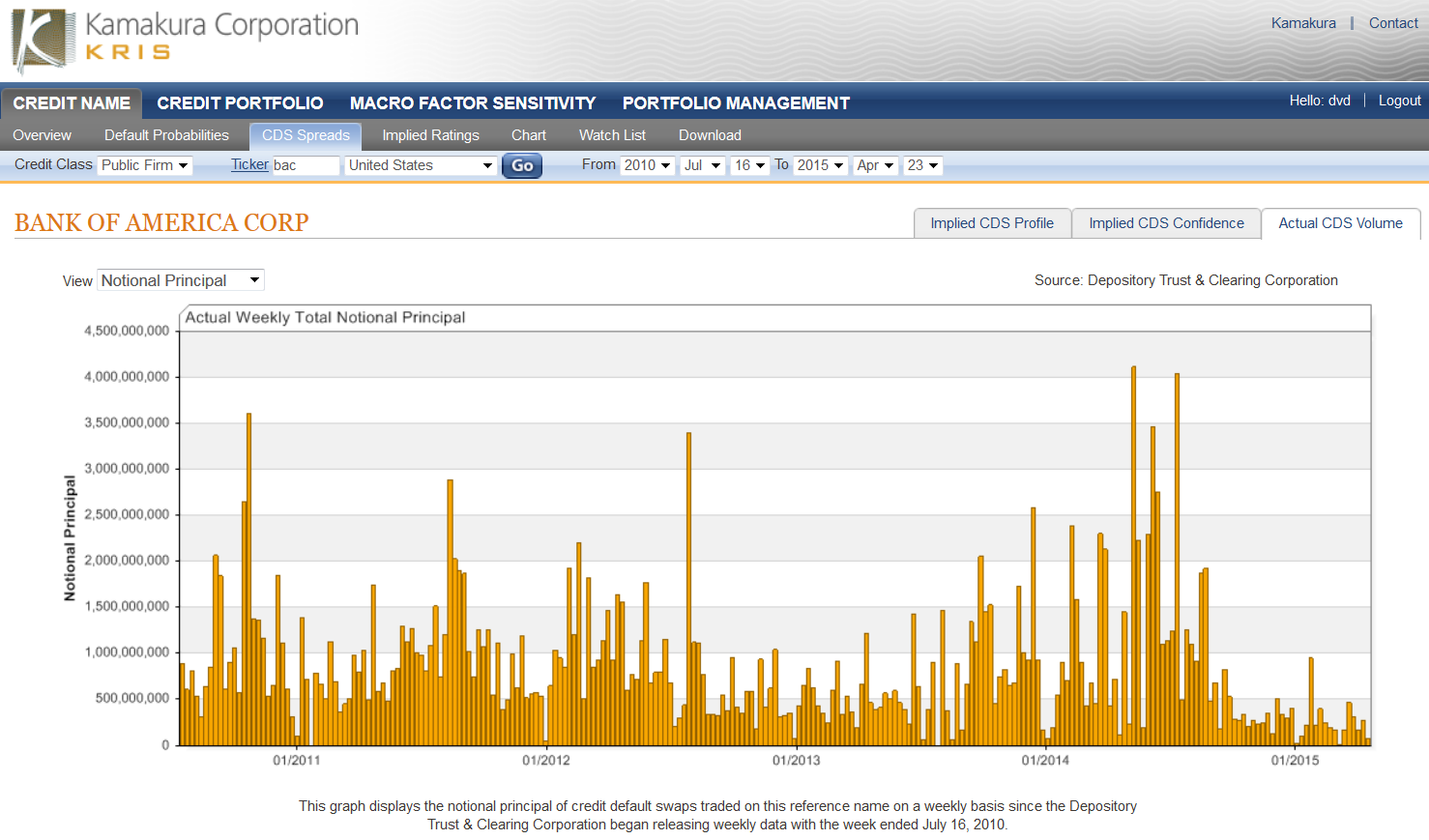Click the Ticker link
The width and height of the screenshot is (1429, 840).
249,164
